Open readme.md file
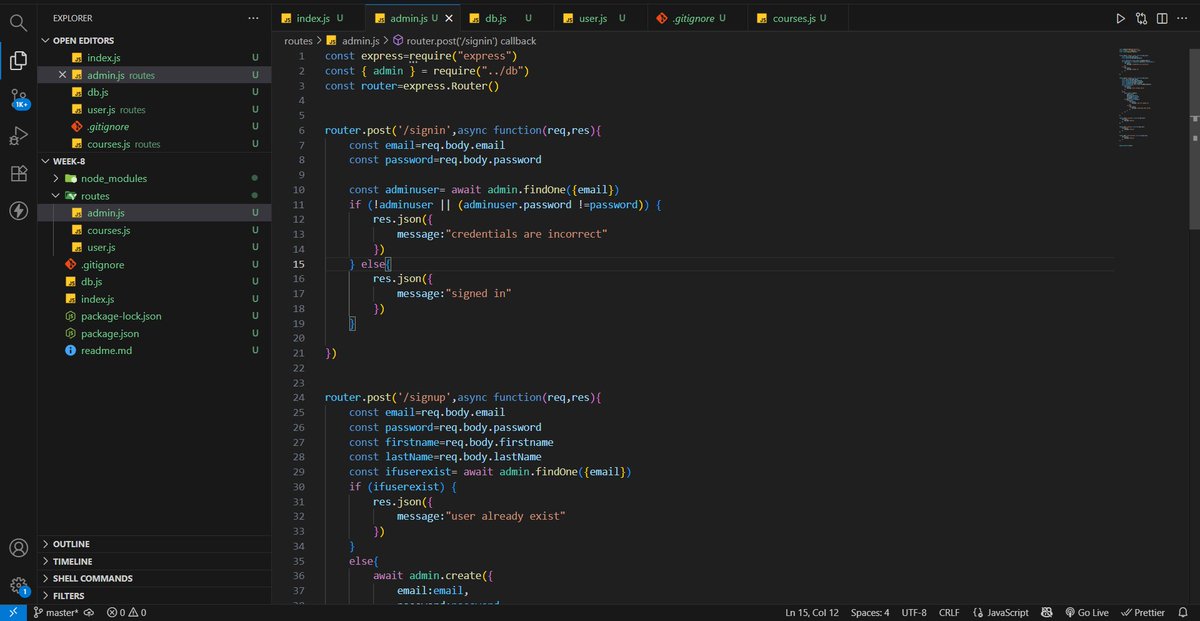 (x=154, y=350)
